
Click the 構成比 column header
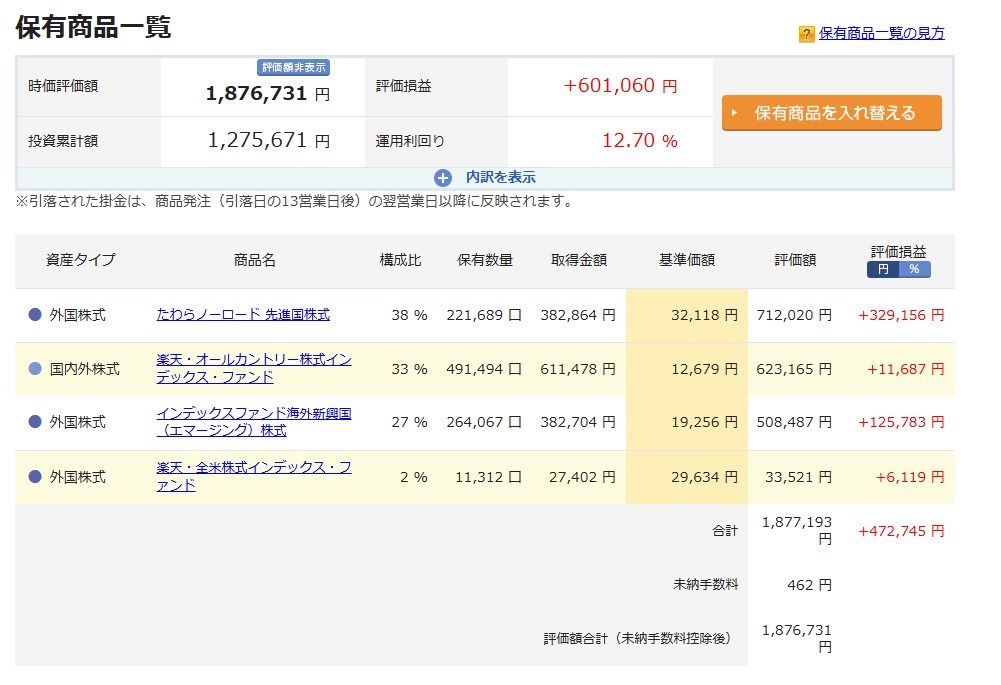400,260
